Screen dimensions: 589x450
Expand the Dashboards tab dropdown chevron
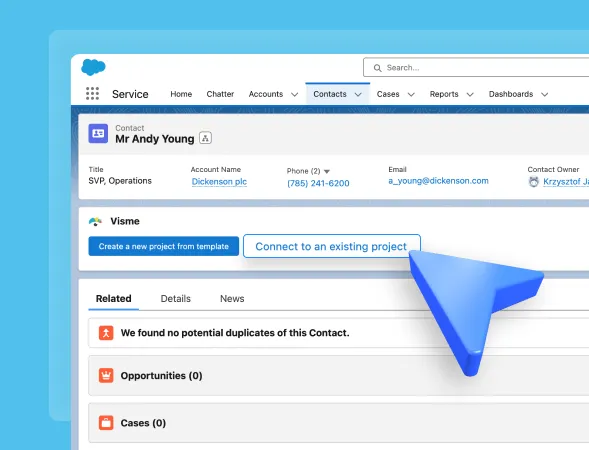544,95
